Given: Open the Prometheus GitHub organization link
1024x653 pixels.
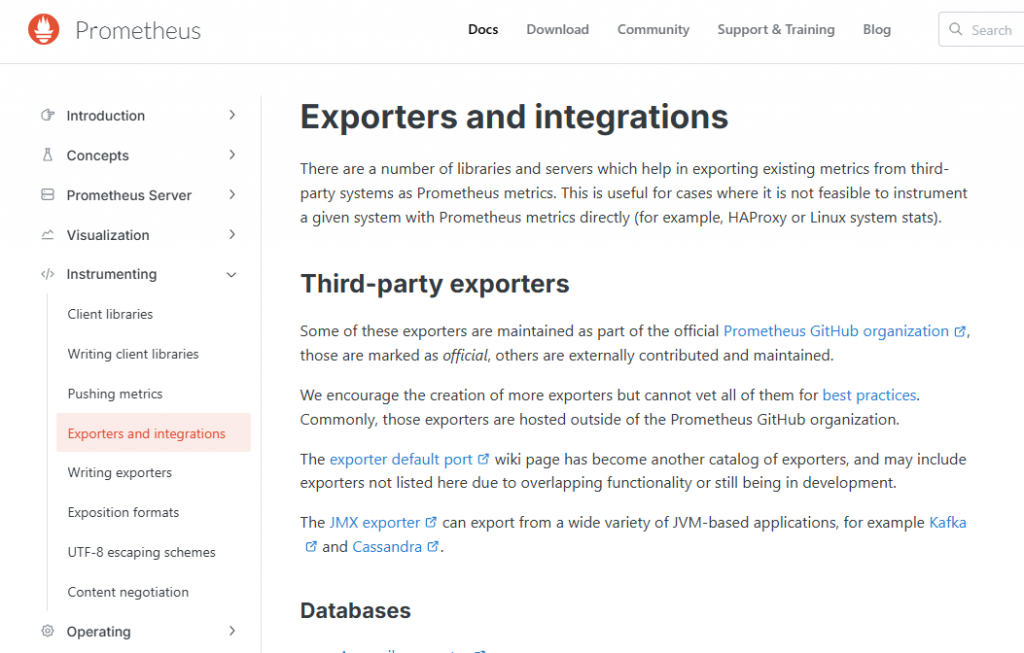Looking at the screenshot, I should point(836,331).
